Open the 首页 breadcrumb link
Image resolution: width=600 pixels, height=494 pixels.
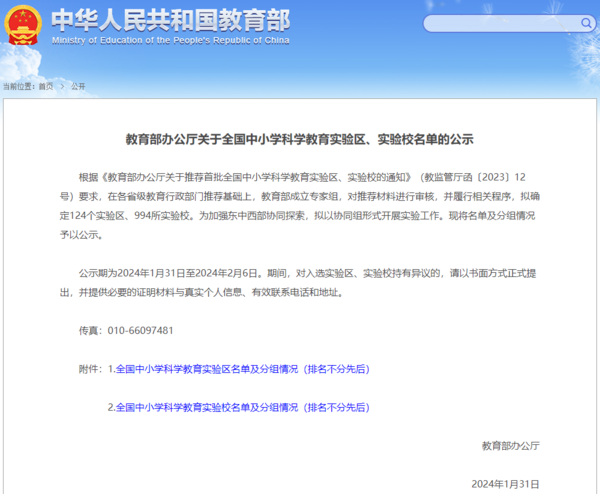pos(46,86)
